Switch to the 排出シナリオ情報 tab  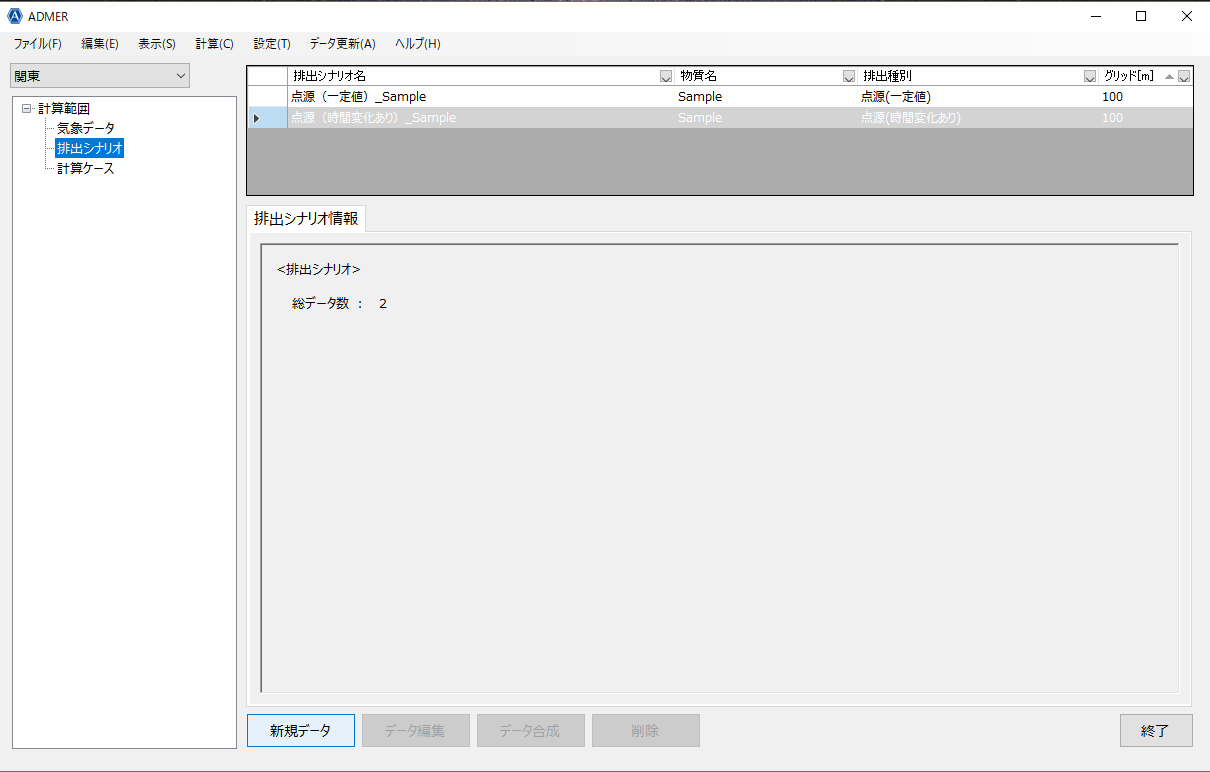click(x=306, y=218)
